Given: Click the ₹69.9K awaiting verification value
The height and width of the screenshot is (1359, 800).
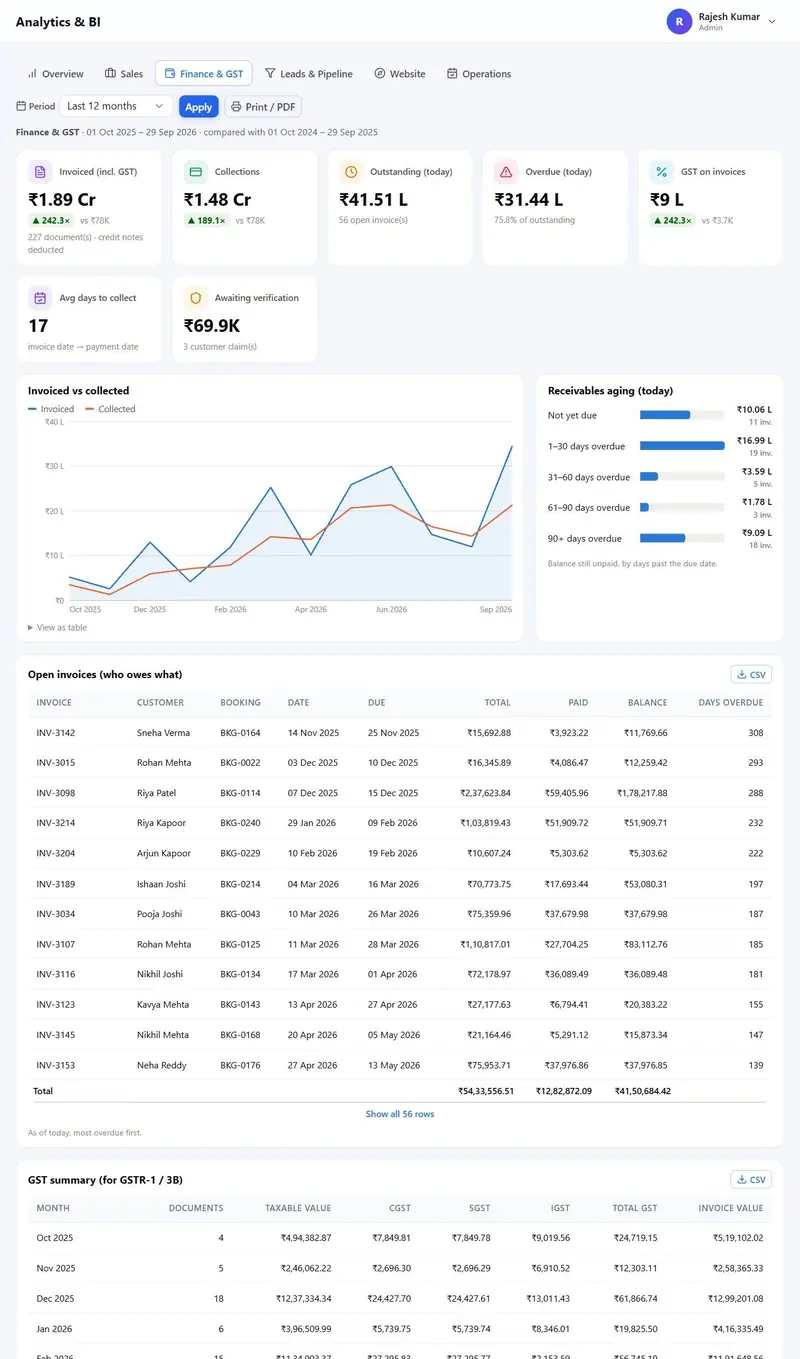Looking at the screenshot, I should pos(212,325).
